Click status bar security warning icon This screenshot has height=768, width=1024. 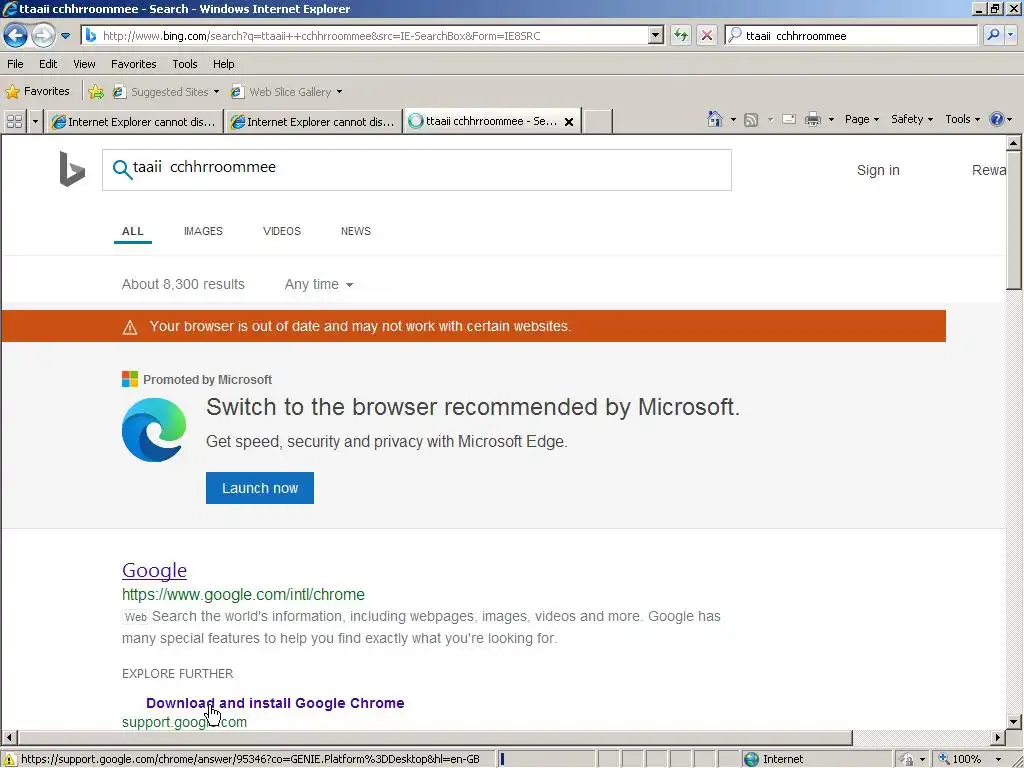[9, 759]
